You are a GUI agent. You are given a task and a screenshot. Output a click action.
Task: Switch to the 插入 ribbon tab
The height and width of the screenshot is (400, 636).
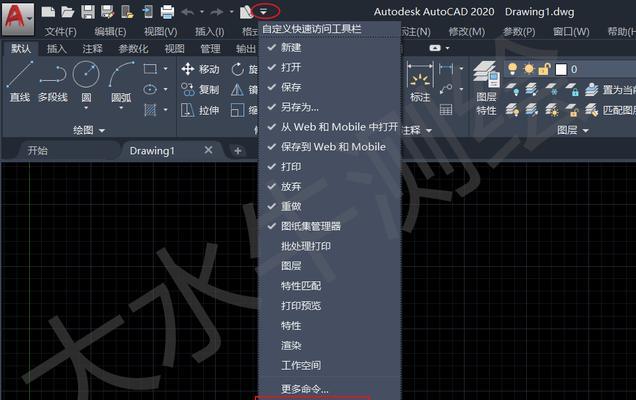(x=56, y=49)
